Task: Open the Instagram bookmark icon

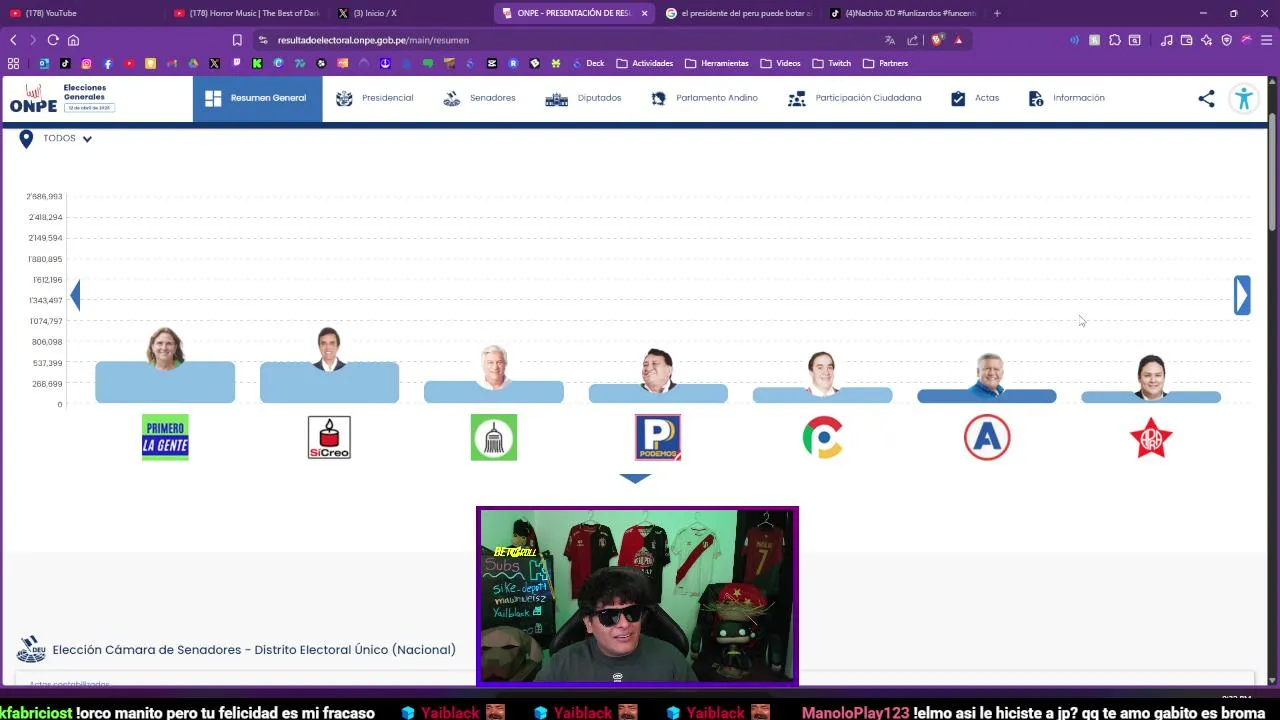Action: point(86,63)
